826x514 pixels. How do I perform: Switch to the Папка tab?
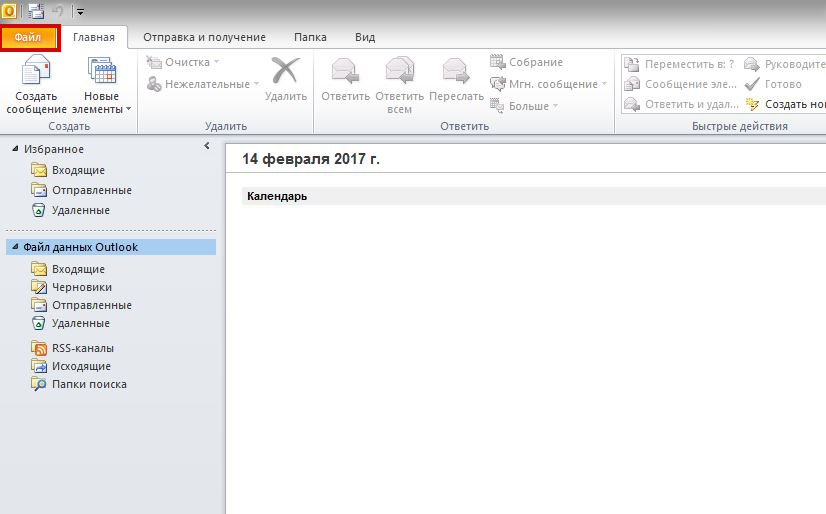tap(310, 37)
